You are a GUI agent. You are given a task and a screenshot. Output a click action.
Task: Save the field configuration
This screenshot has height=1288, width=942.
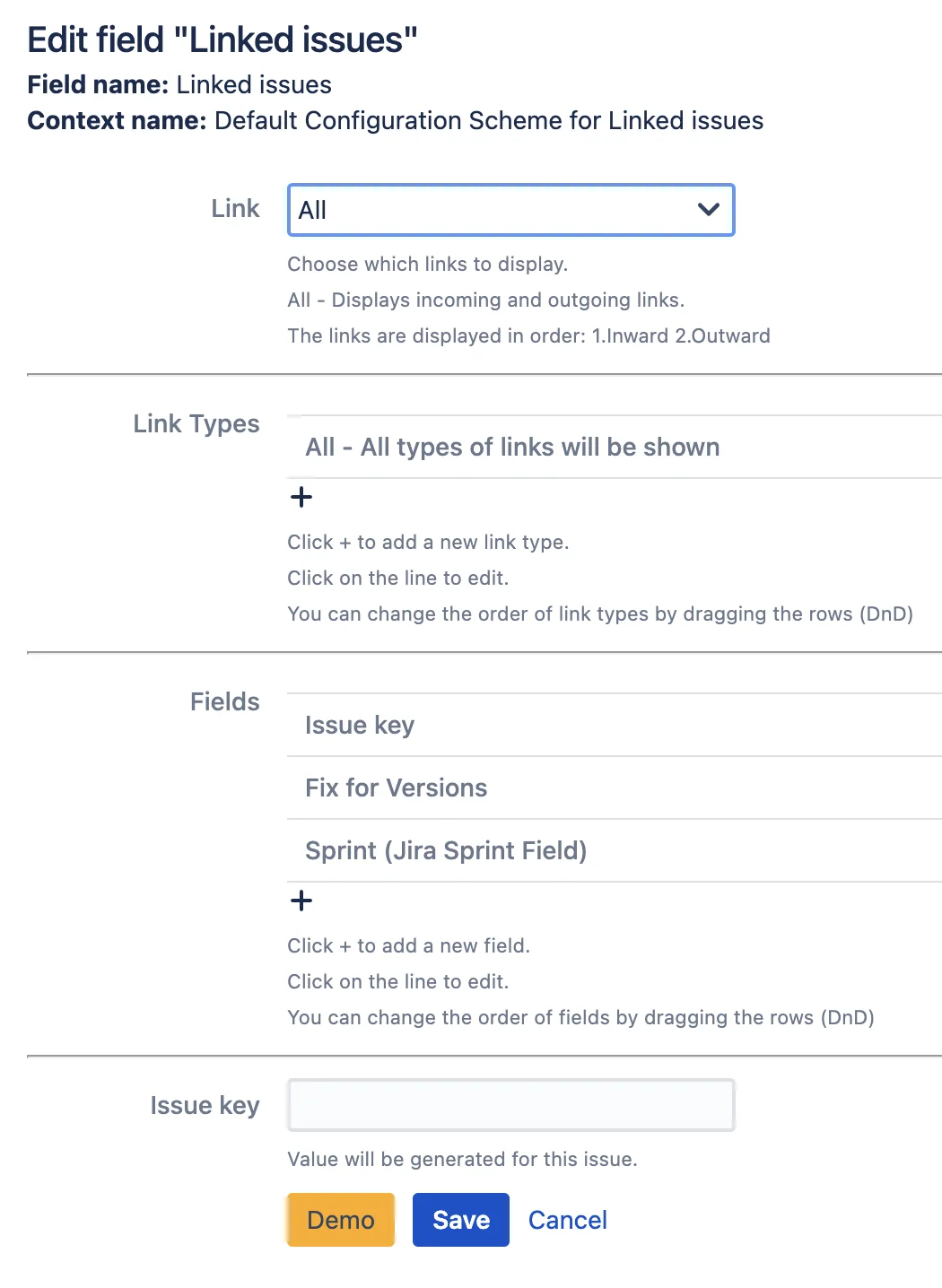(461, 1220)
